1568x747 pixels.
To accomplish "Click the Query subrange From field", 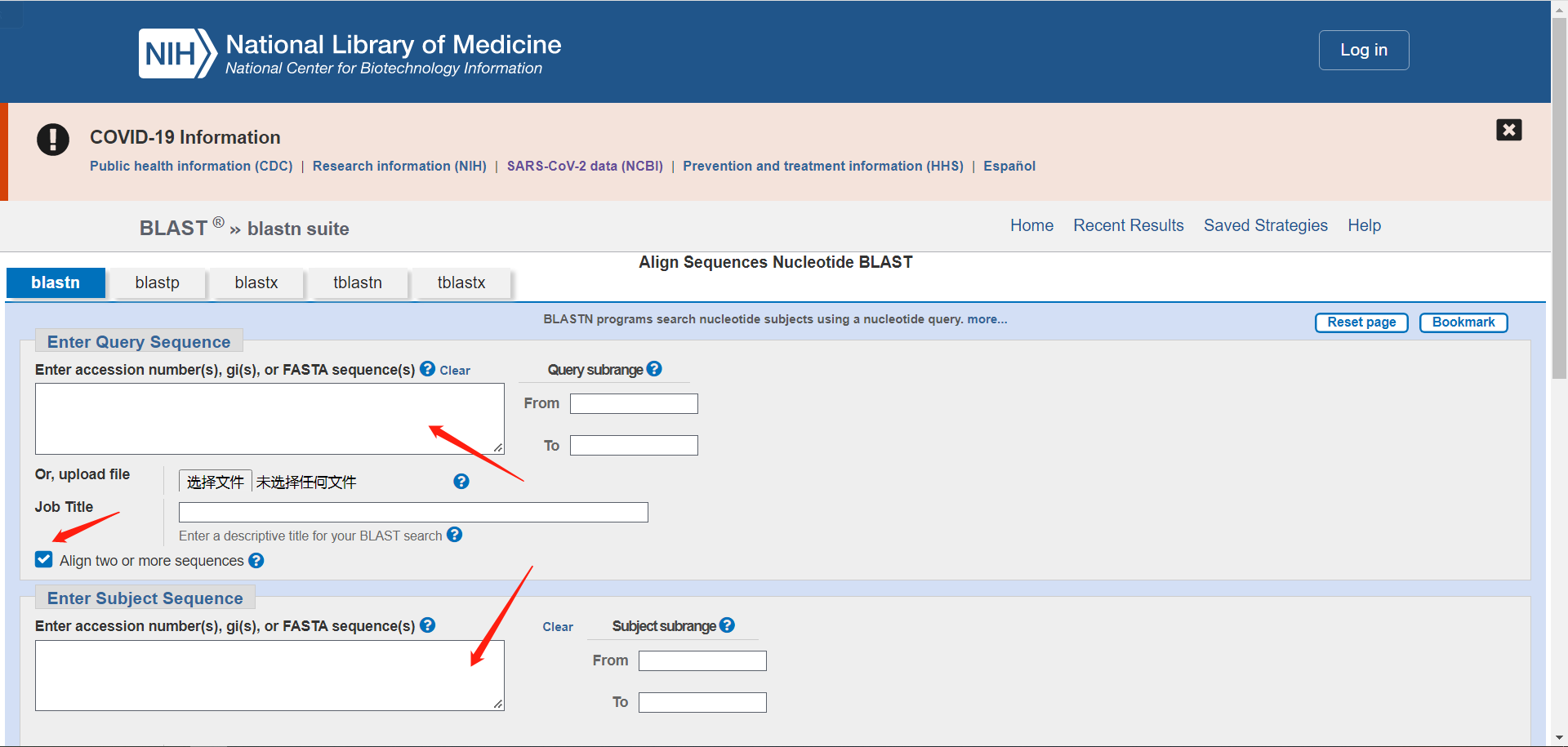I will (x=634, y=403).
